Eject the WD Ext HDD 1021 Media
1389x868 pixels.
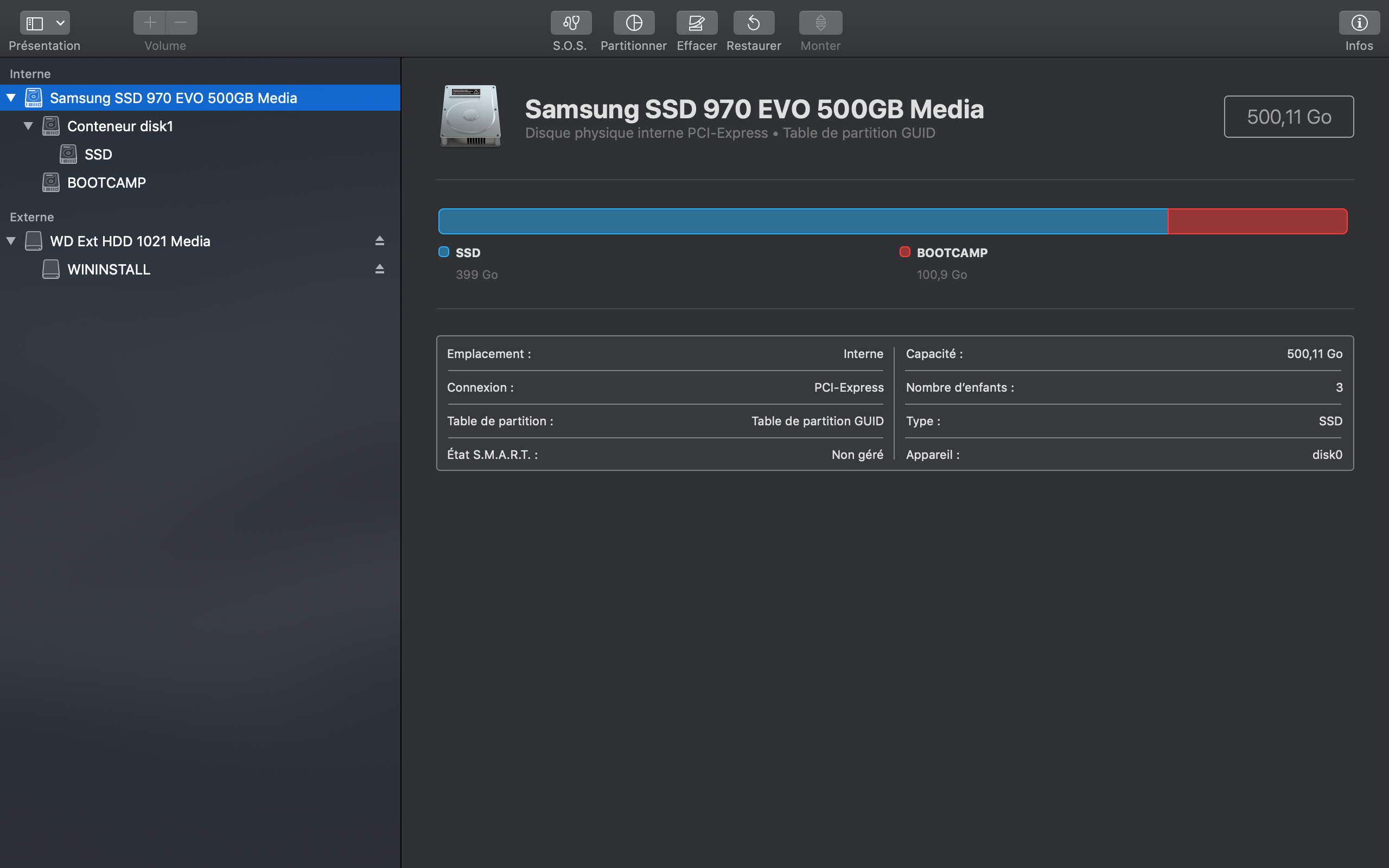click(379, 240)
